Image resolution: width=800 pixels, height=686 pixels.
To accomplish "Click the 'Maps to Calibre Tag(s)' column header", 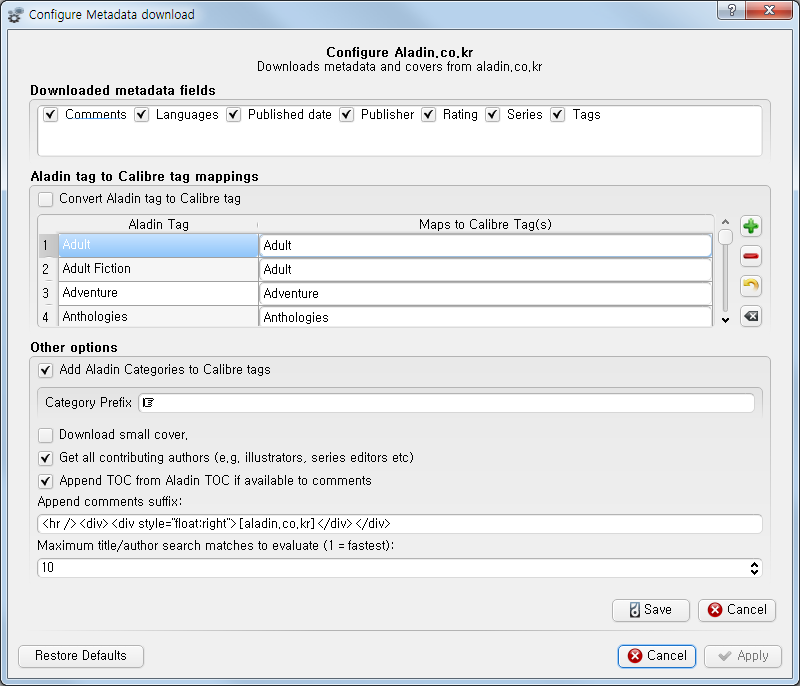I will coord(485,224).
